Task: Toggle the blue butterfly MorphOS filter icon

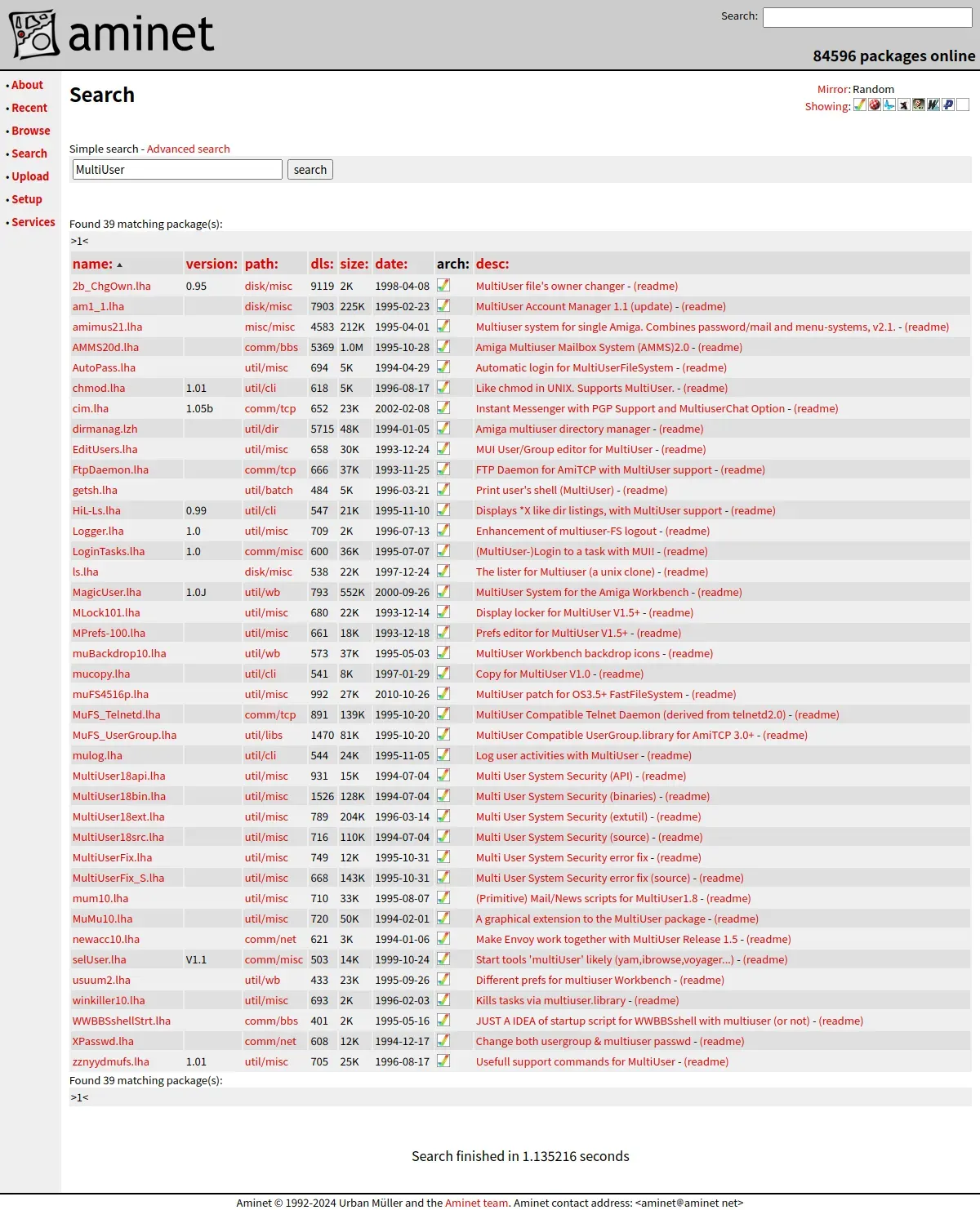Action: coord(889,105)
